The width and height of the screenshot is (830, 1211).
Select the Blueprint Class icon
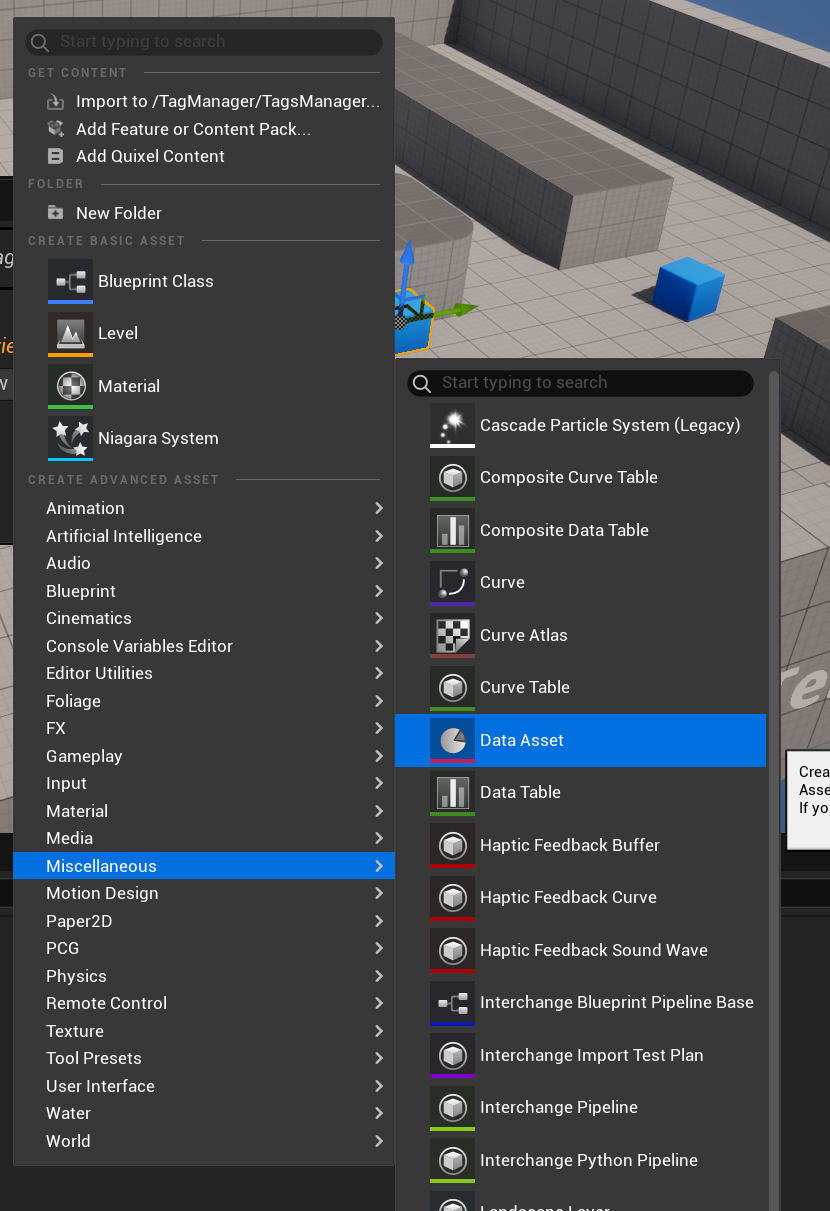point(68,281)
